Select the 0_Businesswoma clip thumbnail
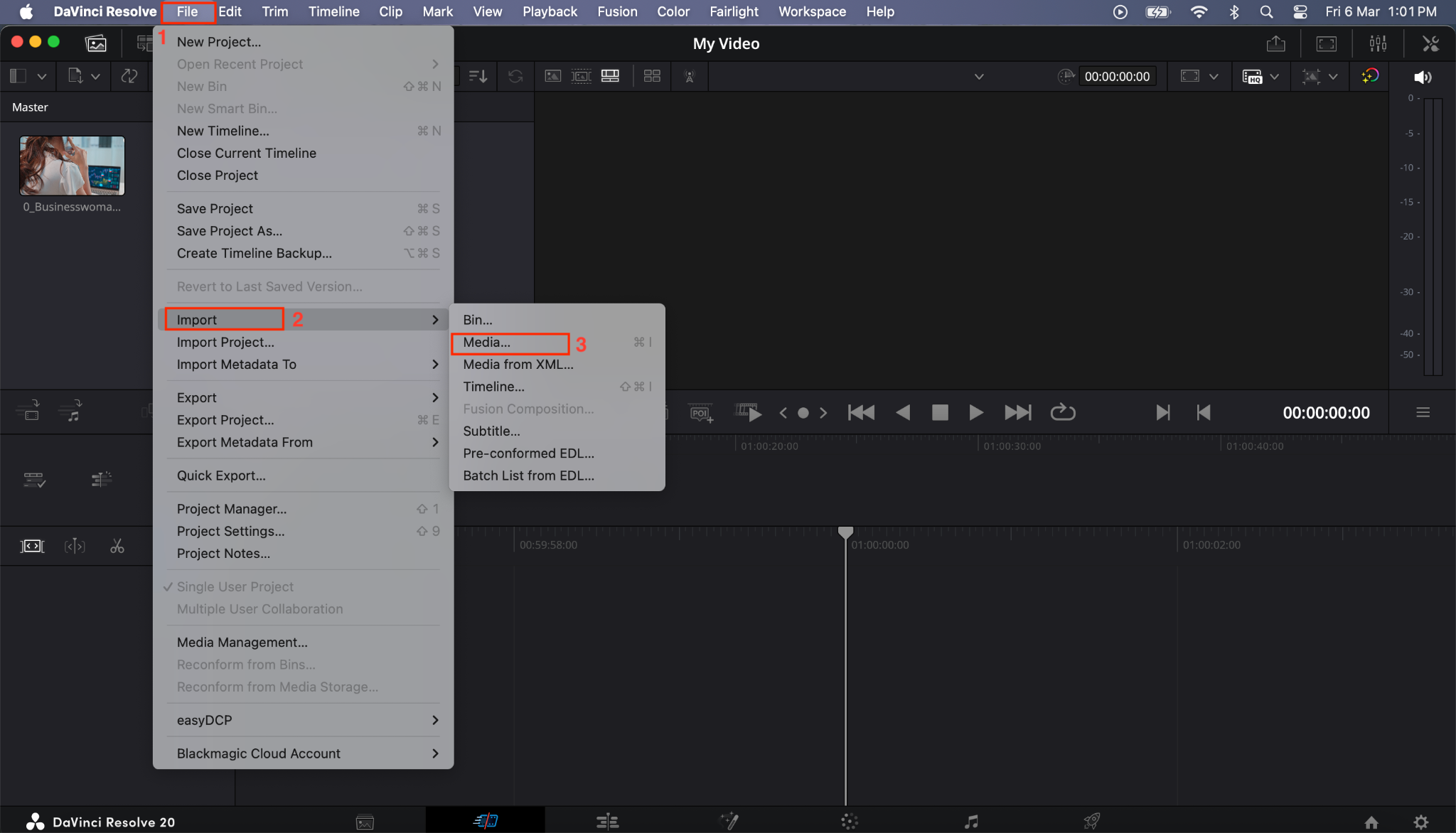Viewport: 1456px width, 833px height. tap(71, 165)
